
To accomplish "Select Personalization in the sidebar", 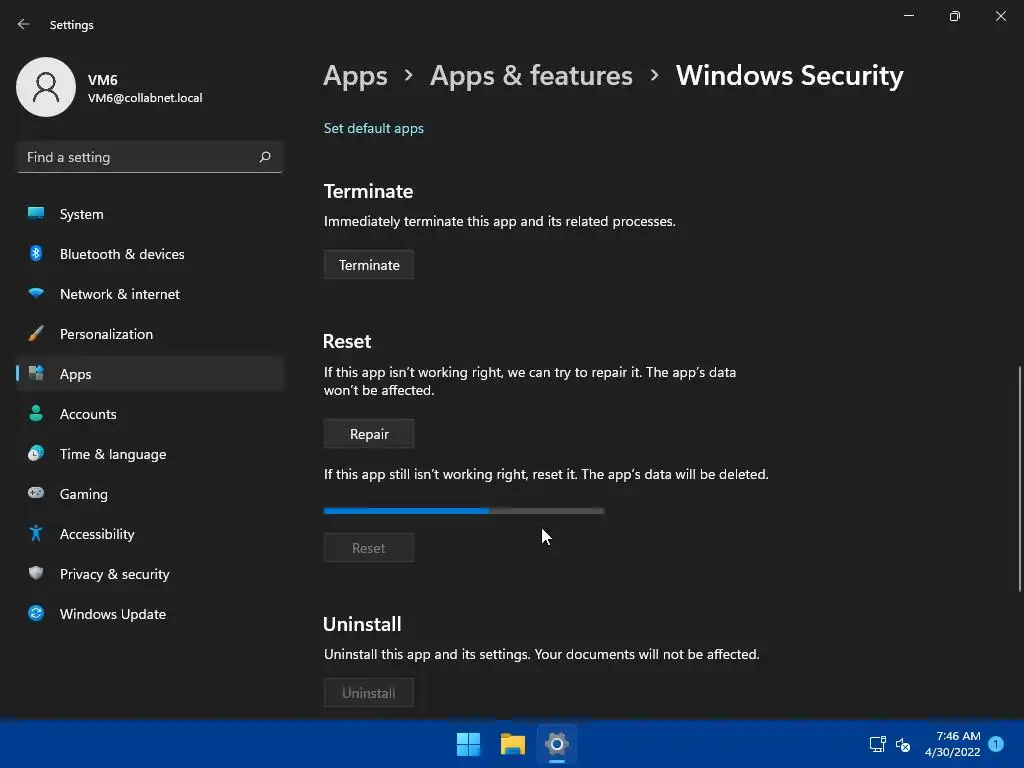I will click(x=151, y=334).
